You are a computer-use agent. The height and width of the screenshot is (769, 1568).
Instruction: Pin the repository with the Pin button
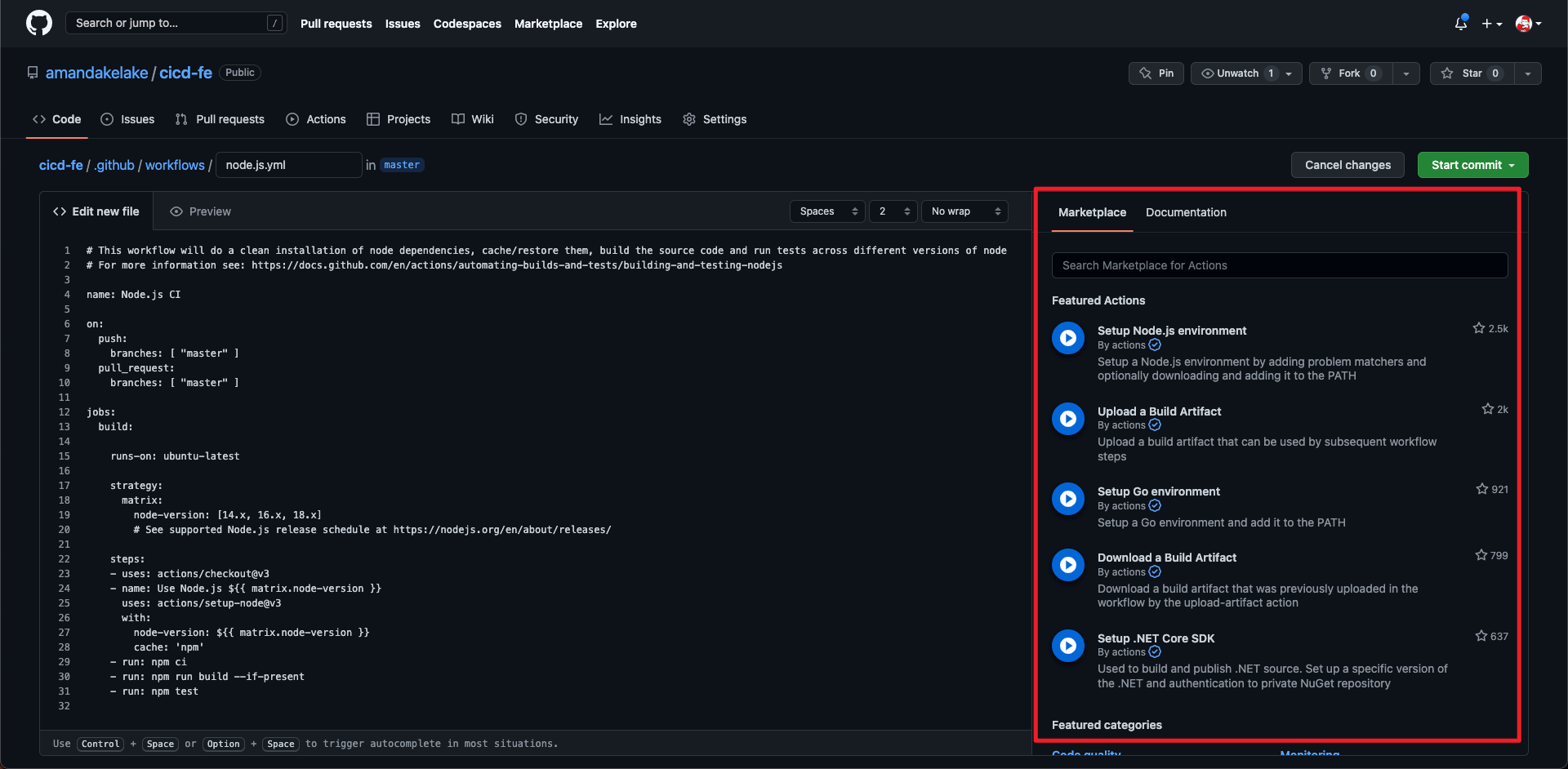[1156, 73]
